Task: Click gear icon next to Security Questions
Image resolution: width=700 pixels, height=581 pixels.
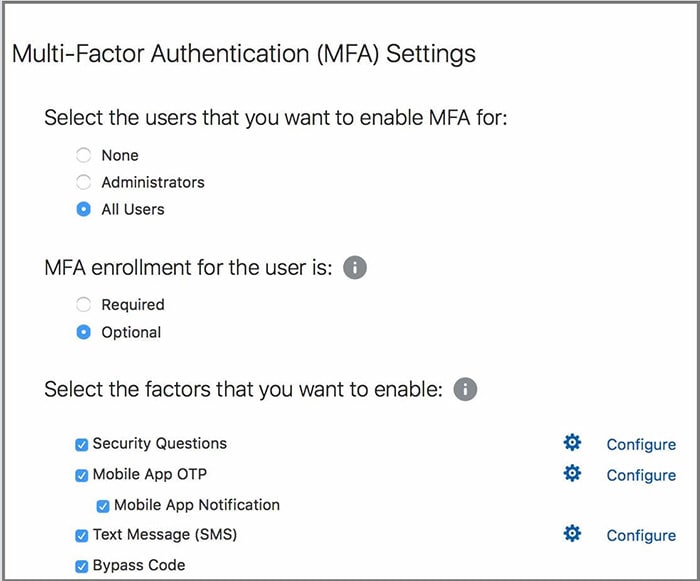Action: 572,443
